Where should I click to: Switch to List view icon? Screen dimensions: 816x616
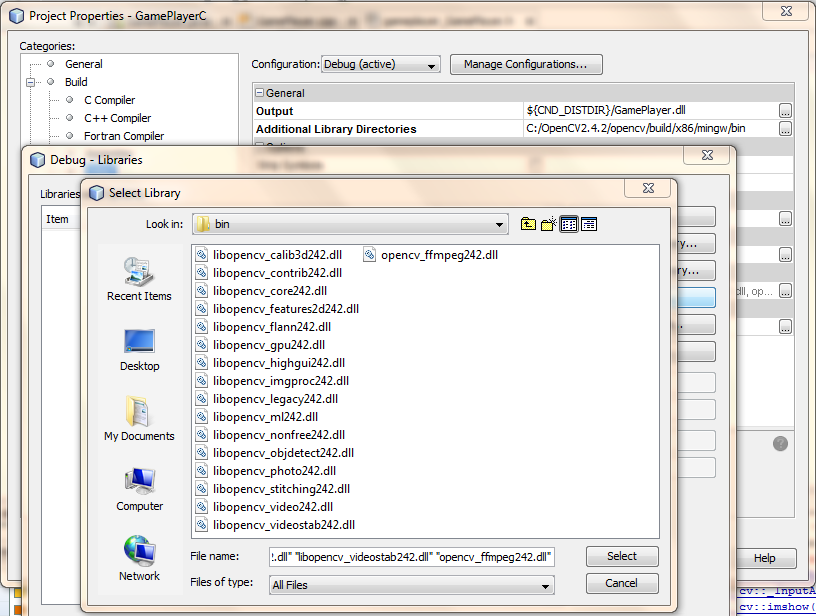(x=569, y=224)
